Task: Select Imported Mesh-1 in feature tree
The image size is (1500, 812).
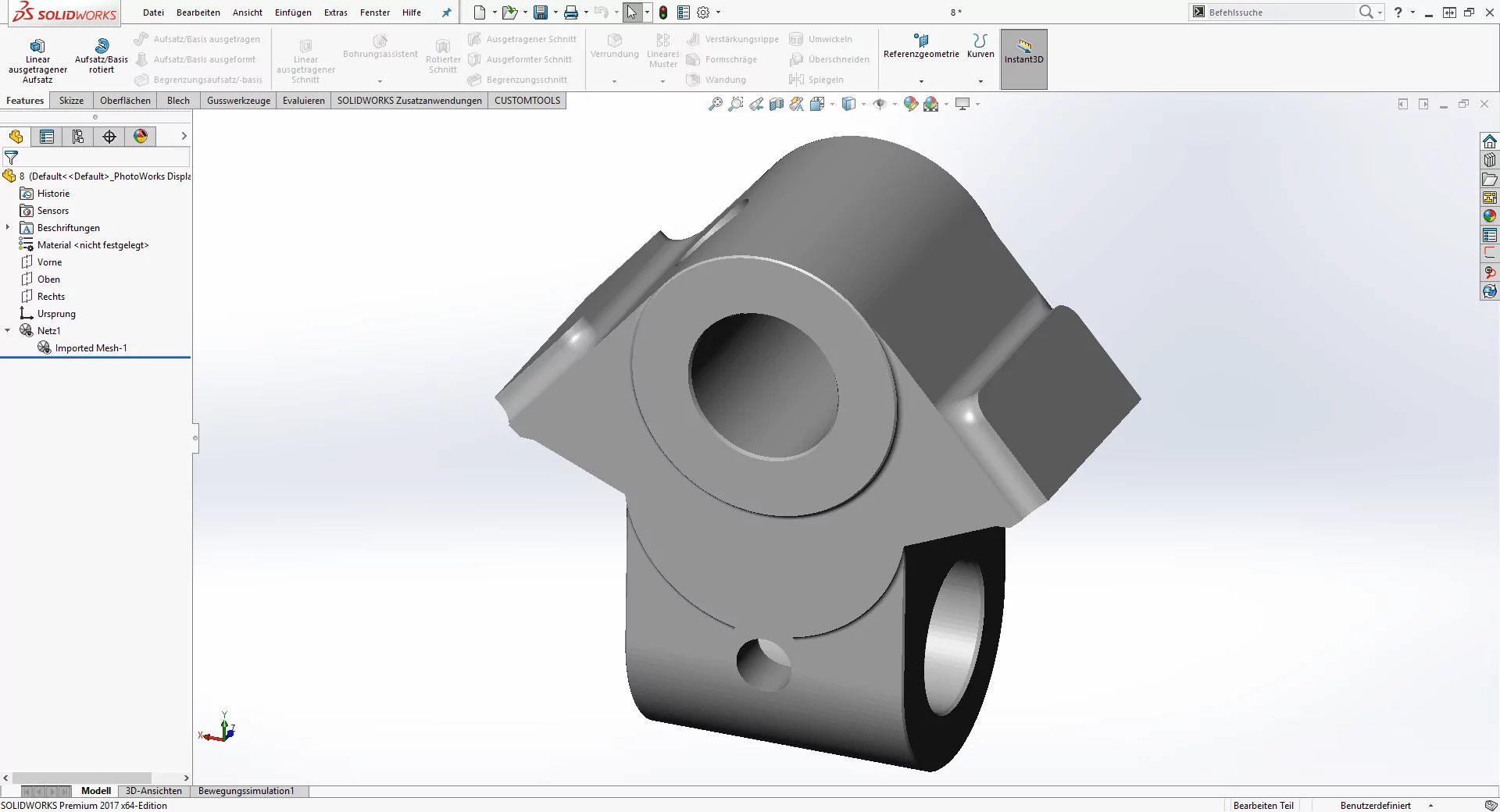Action: 91,348
